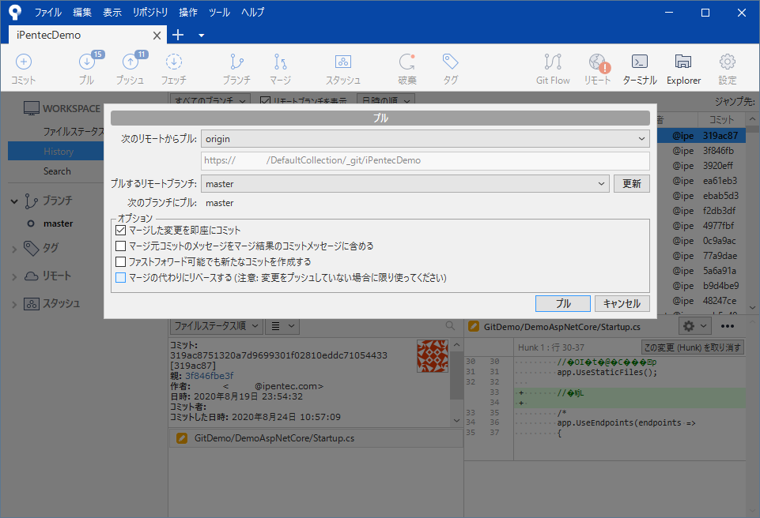Click the リモート toolbar icon with warning
The height and width of the screenshot is (518, 760).
[x=597, y=69]
